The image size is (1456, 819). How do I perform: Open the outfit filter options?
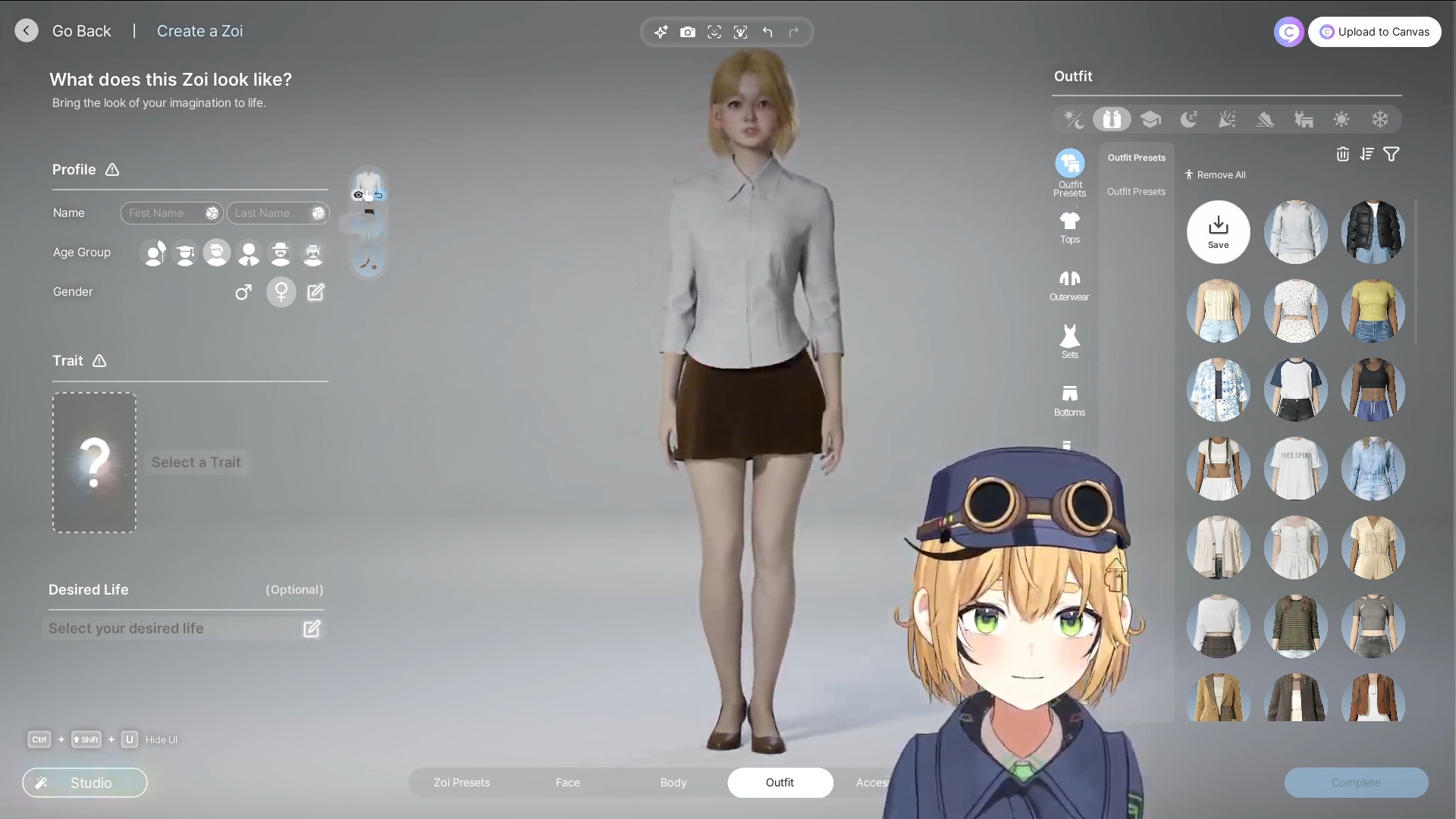click(x=1391, y=154)
